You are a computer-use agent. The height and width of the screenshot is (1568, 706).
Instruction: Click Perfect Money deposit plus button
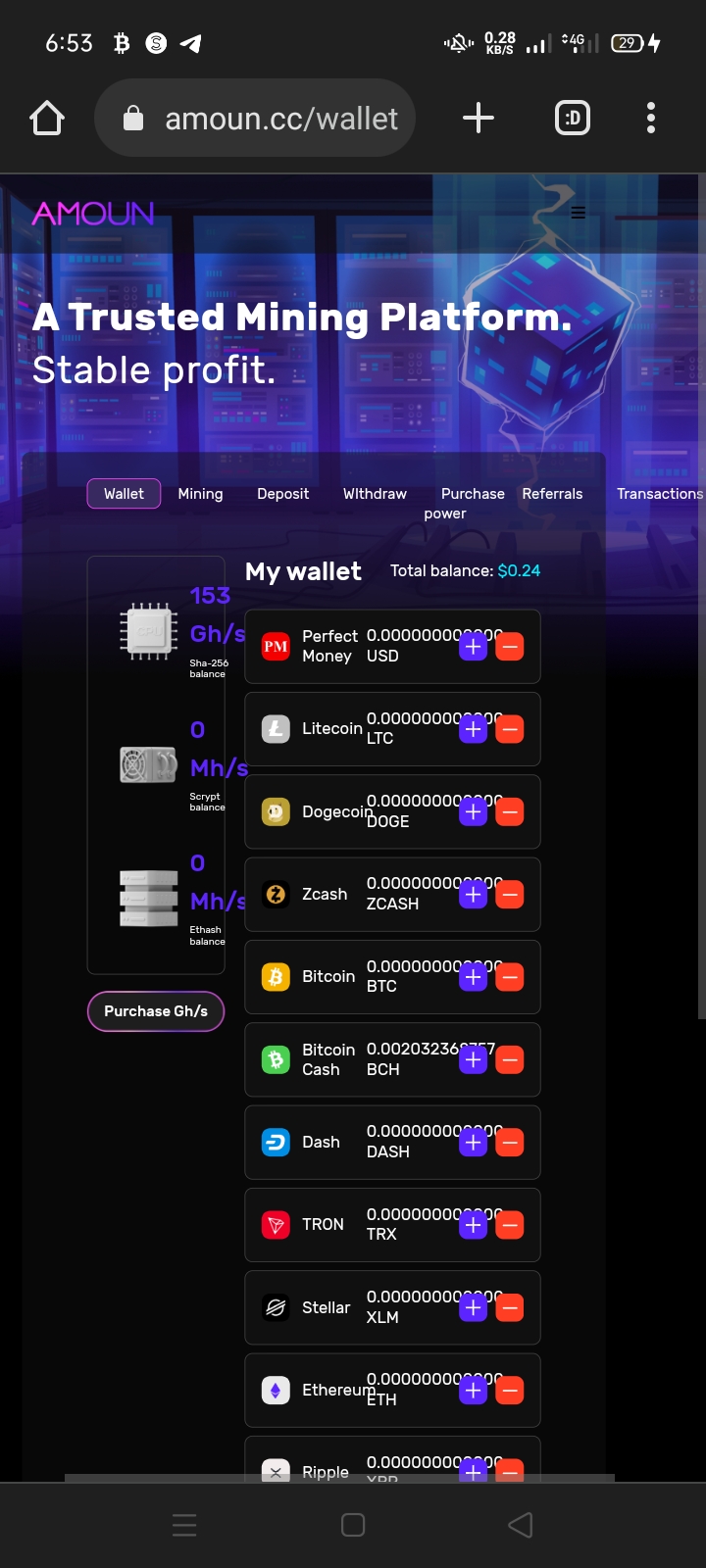click(473, 647)
